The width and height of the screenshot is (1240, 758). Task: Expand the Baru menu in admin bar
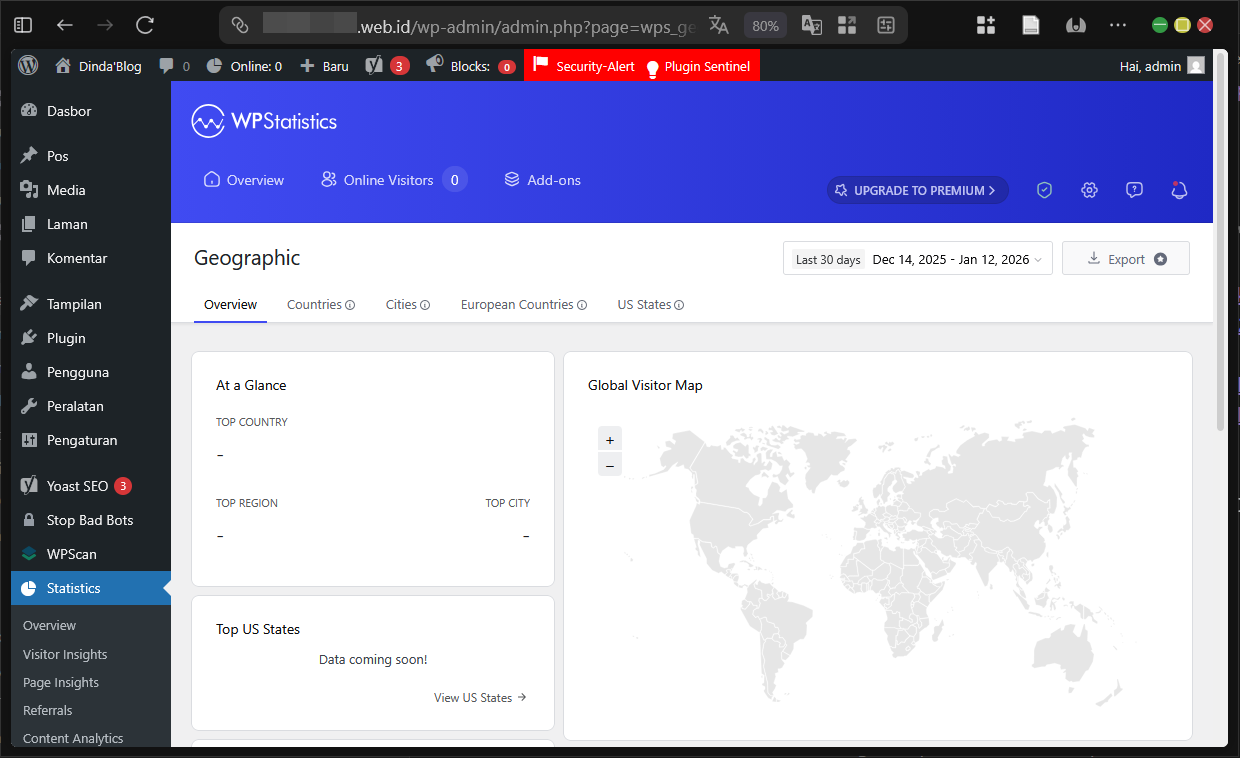tap(324, 65)
